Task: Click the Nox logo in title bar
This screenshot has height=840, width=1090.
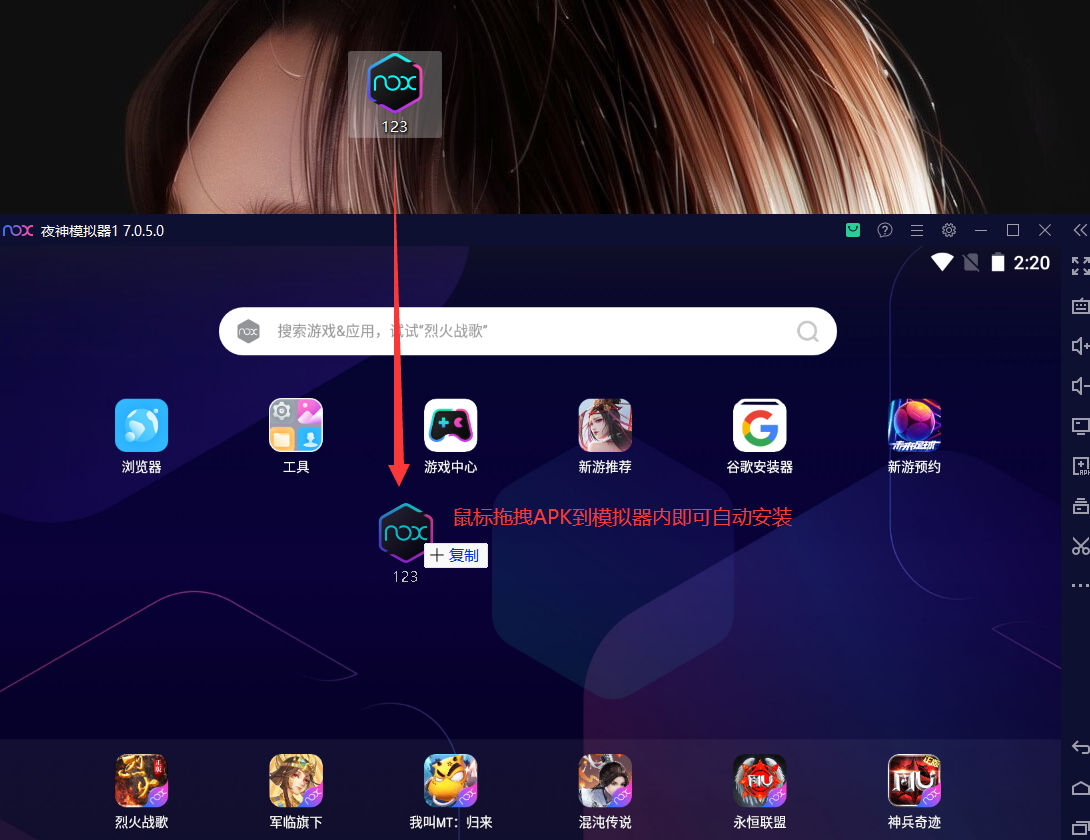Action: (x=18, y=230)
